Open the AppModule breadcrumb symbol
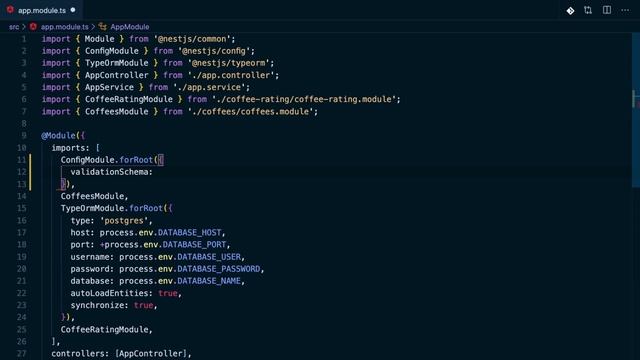The width and height of the screenshot is (640, 360). pos(130,27)
